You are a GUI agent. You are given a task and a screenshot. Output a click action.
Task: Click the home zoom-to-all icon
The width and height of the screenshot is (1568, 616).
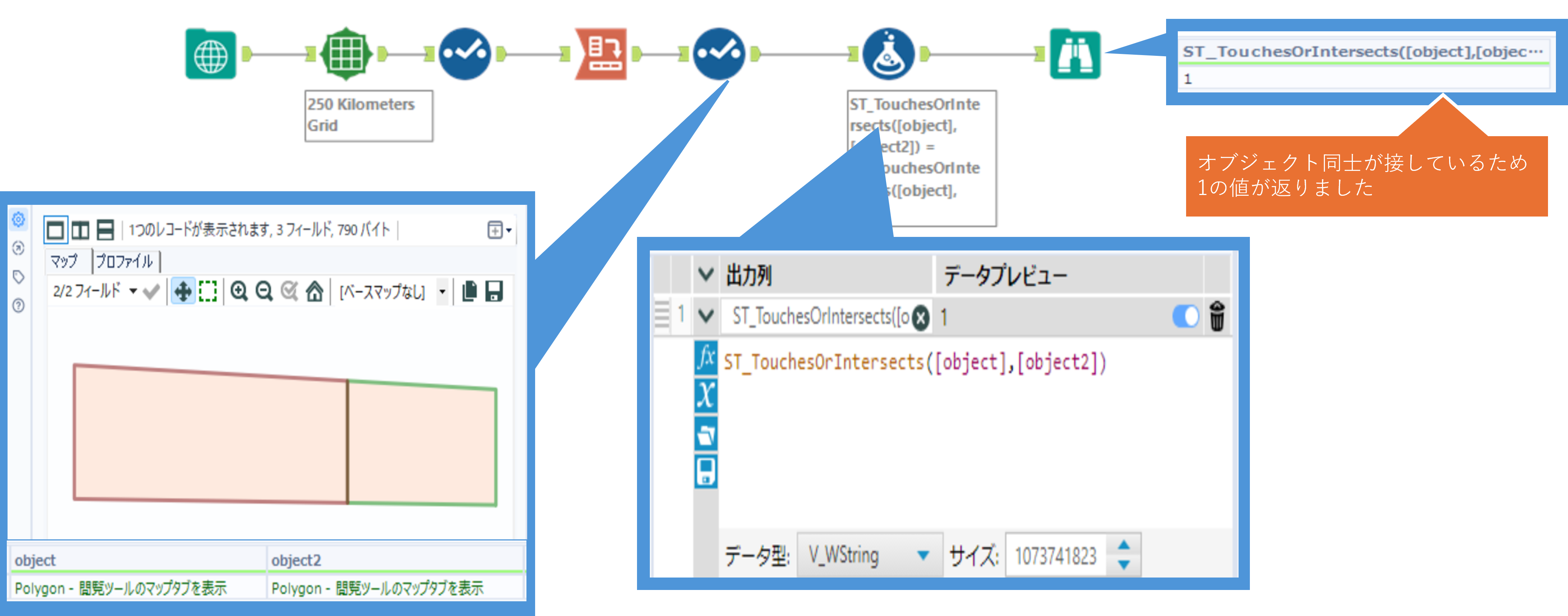pyautogui.click(x=314, y=292)
